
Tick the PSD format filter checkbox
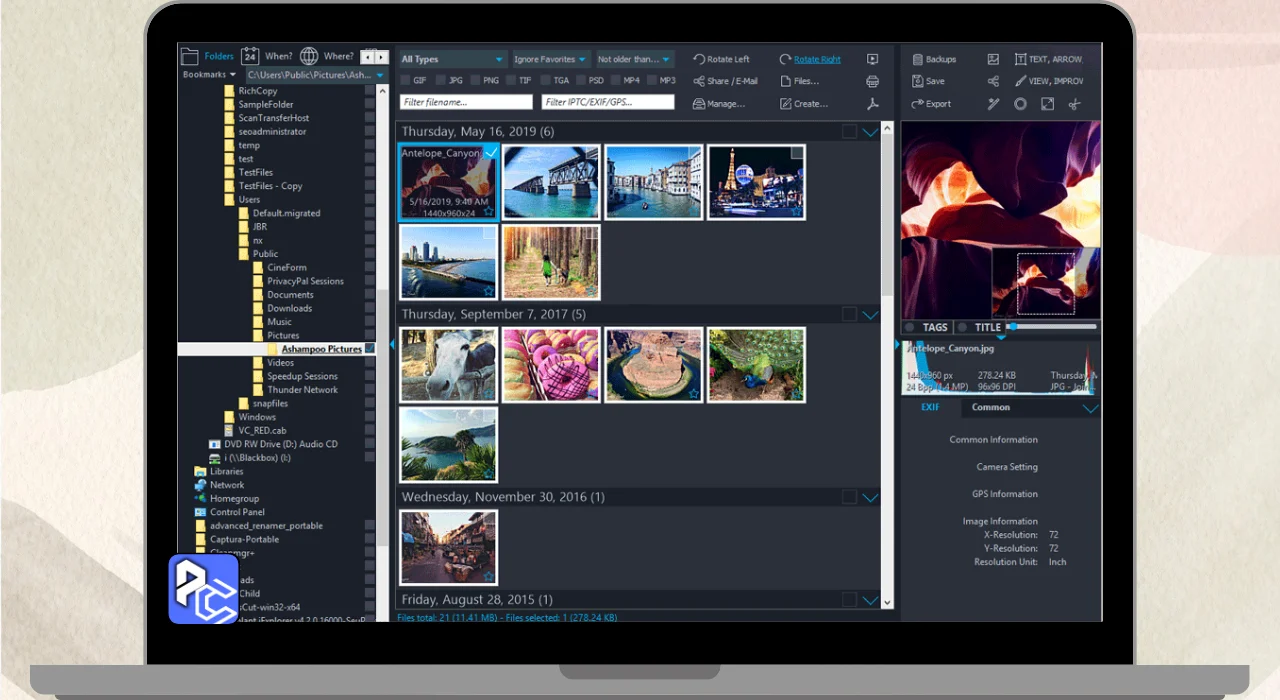[x=582, y=80]
